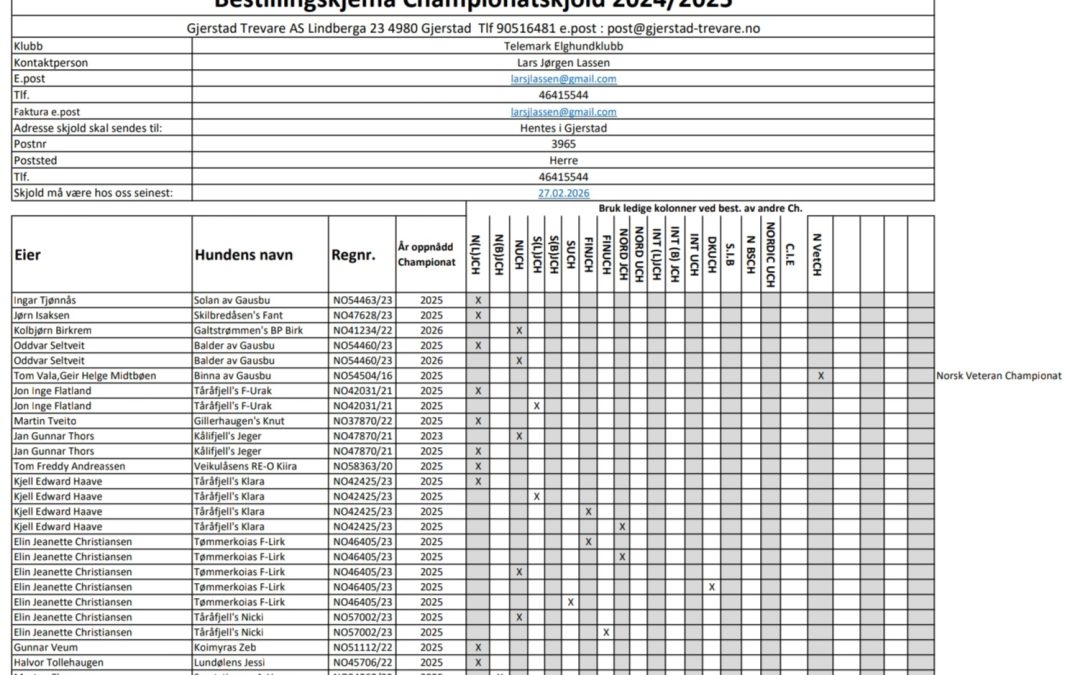This screenshot has height=675, width=1080.
Task: Click the year 2023 in the championship column
Action: coord(432,436)
